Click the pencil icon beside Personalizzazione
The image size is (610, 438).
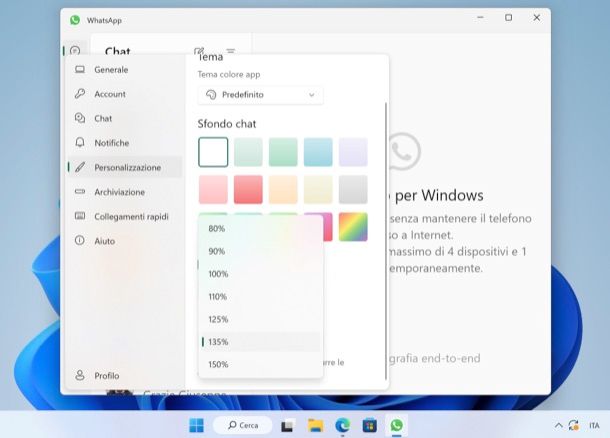coord(80,167)
